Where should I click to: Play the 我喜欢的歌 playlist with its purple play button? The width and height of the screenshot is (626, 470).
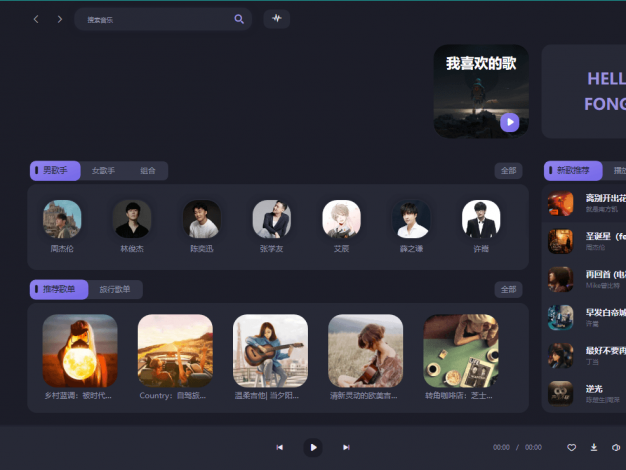[x=509, y=122]
